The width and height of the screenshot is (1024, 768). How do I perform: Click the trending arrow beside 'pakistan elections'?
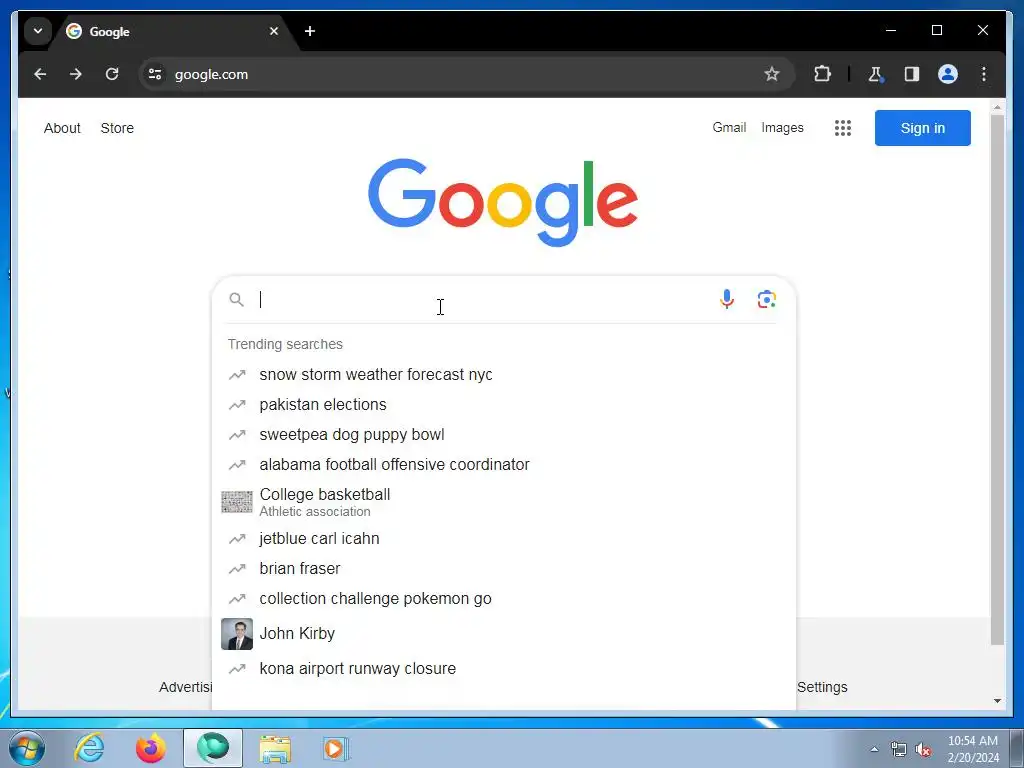[x=237, y=405]
